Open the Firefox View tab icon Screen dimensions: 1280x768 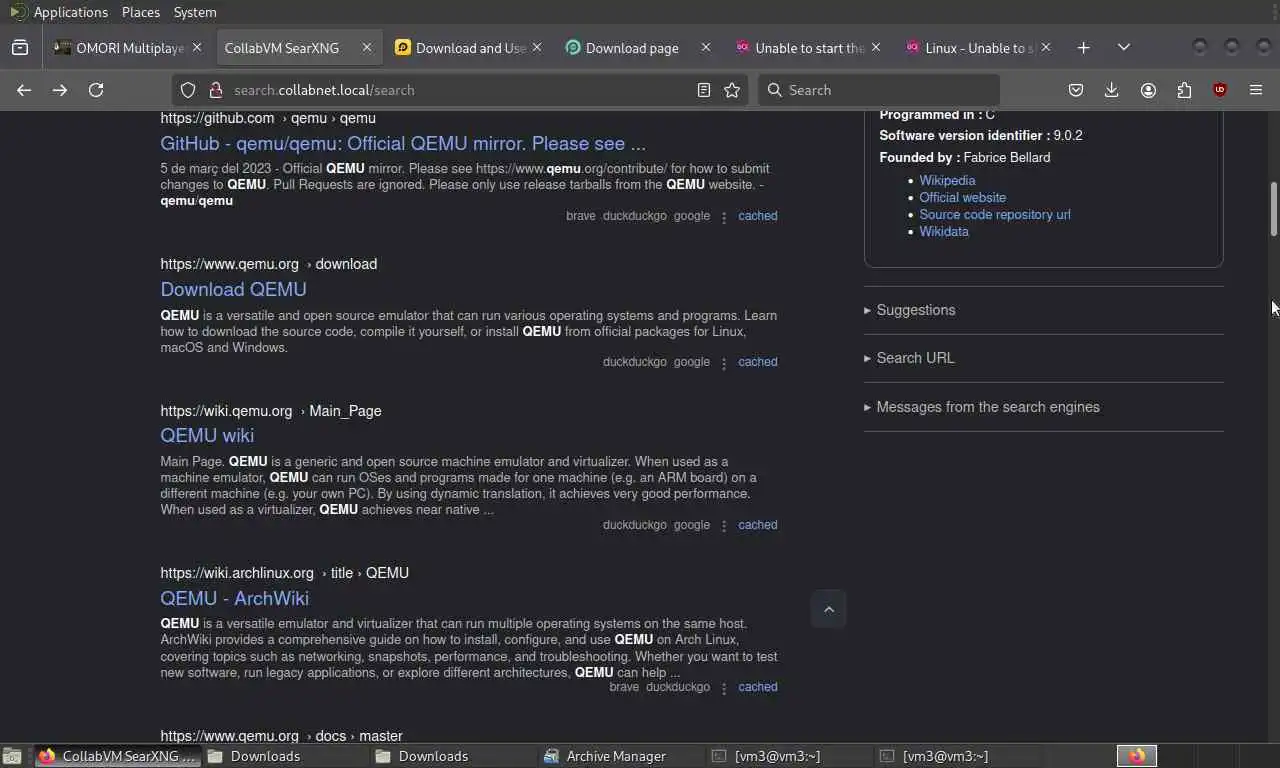click(x=20, y=47)
